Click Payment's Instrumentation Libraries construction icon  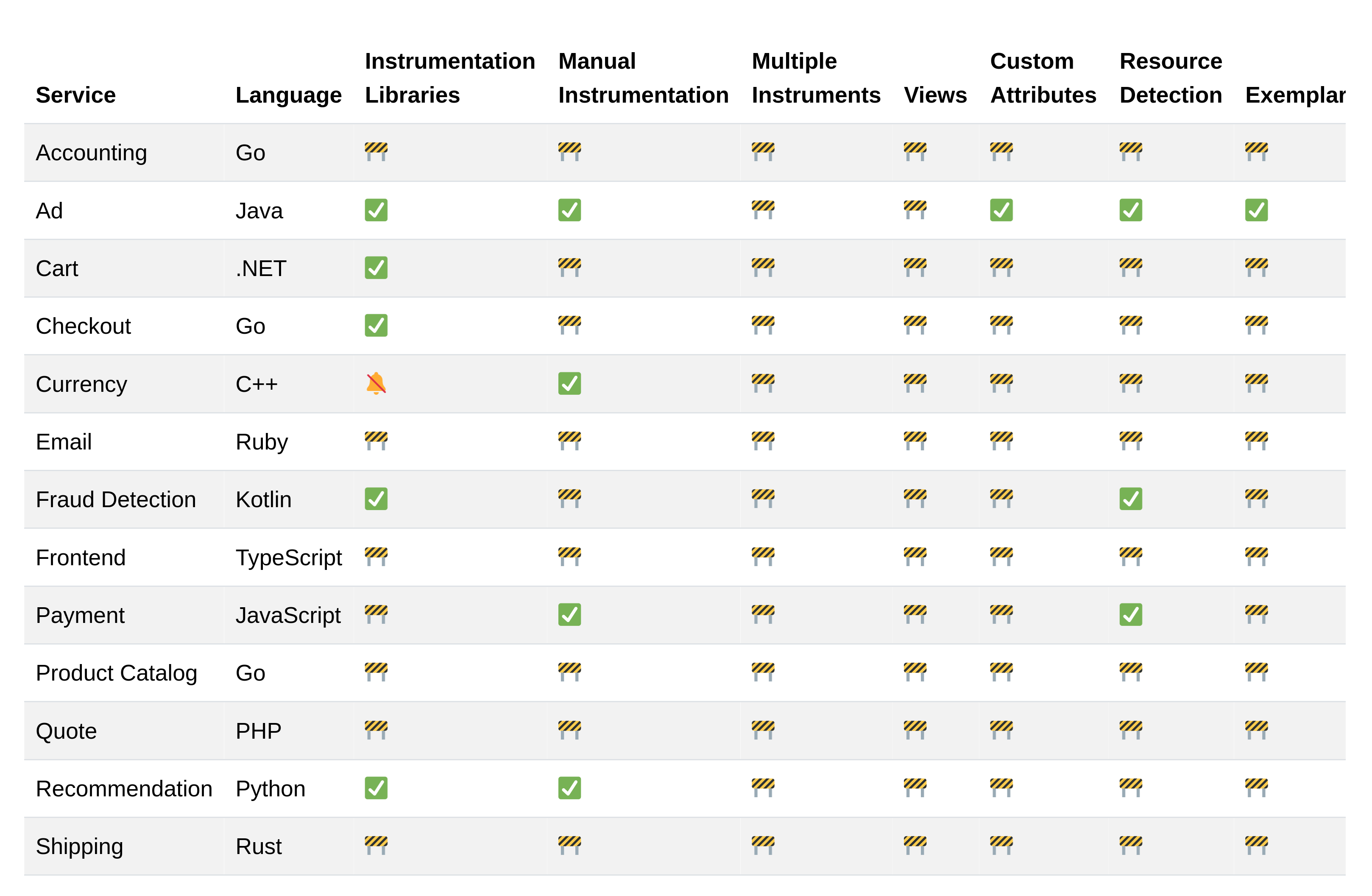point(376,614)
